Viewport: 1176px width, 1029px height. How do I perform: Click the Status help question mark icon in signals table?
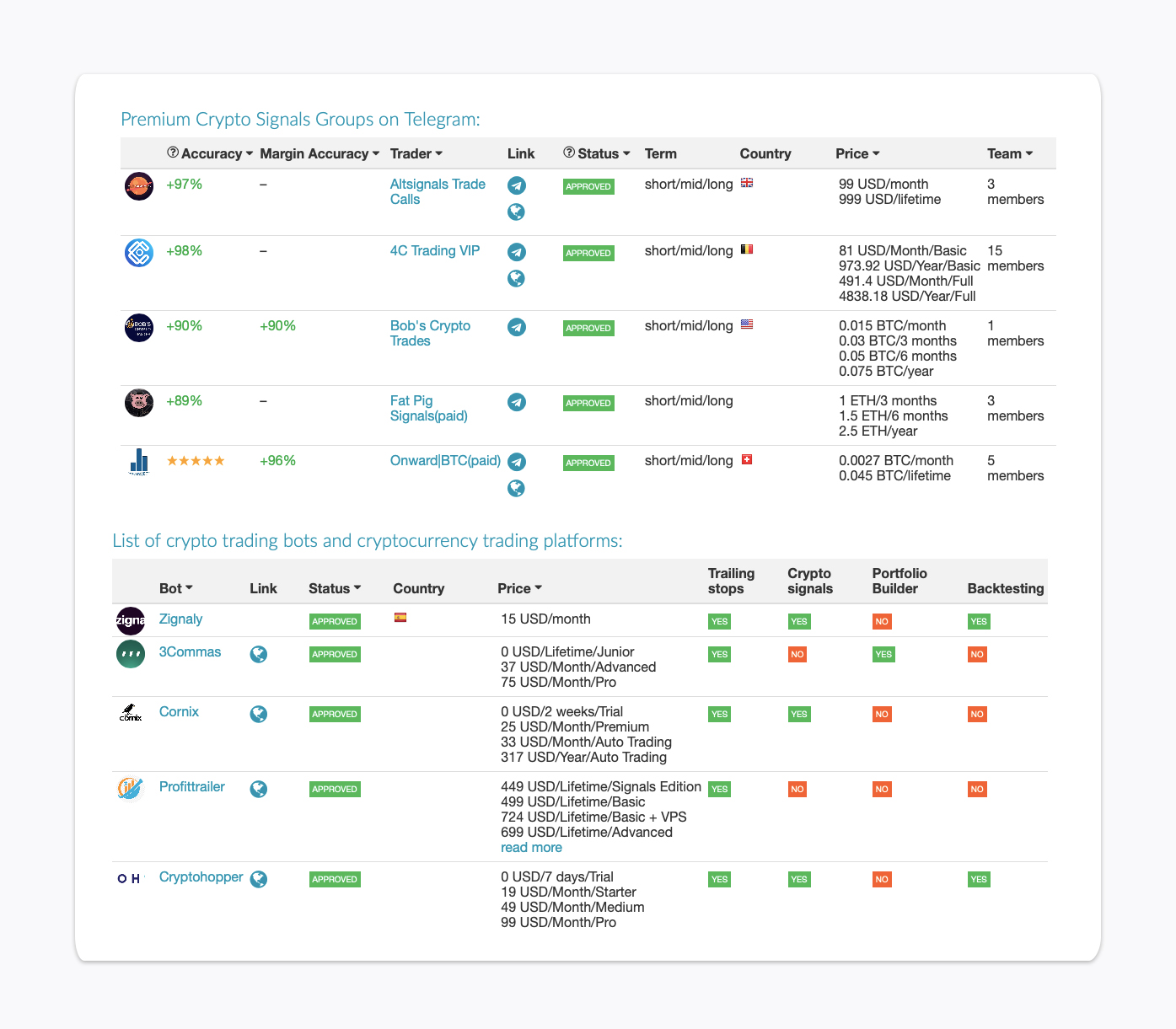569,153
